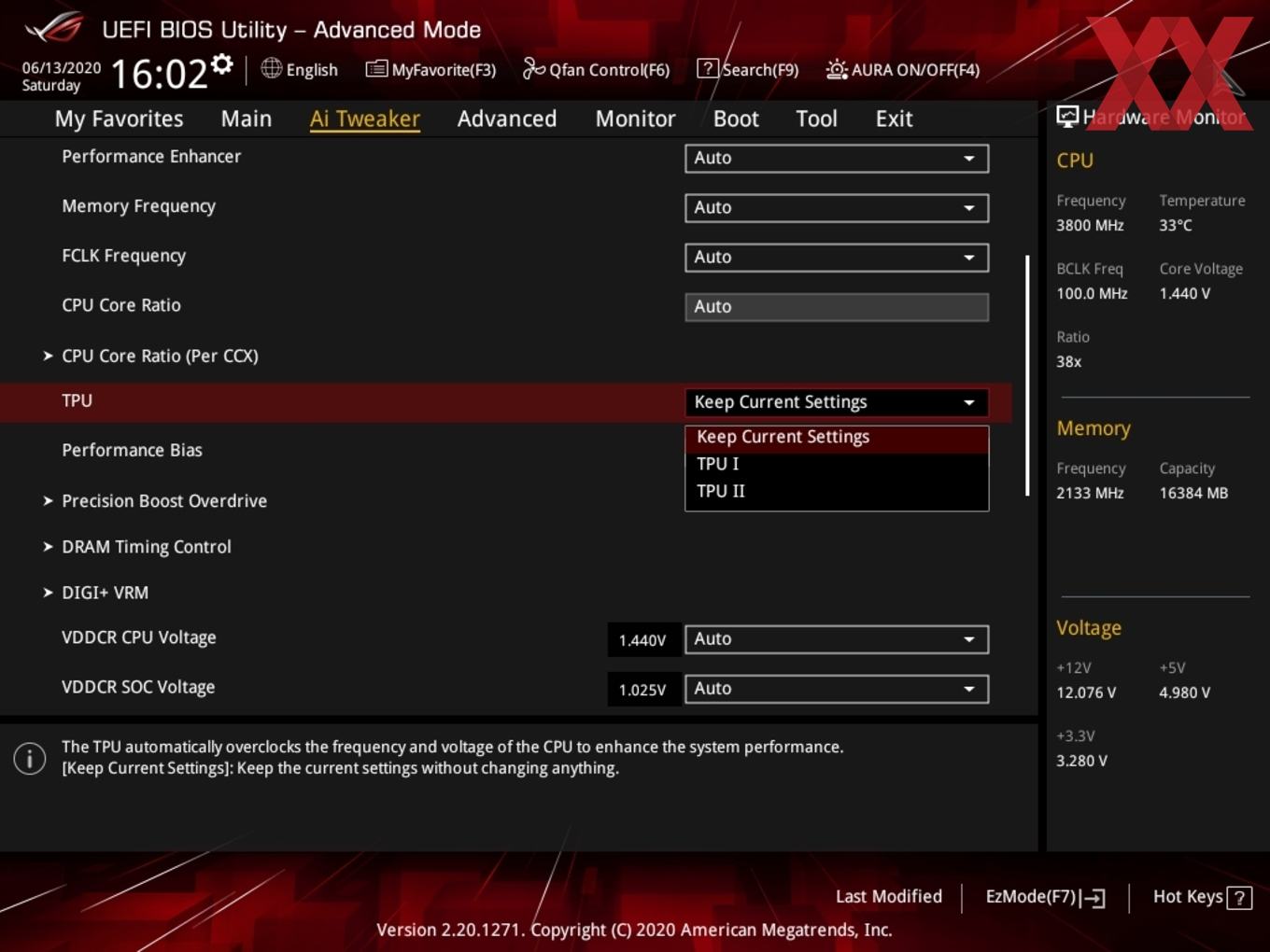1270x952 pixels.
Task: Click the 12.076 V reading
Action: point(1086,693)
